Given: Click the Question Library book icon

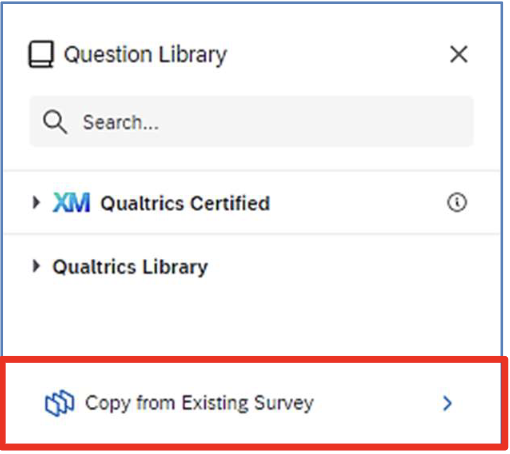Looking at the screenshot, I should (41, 54).
